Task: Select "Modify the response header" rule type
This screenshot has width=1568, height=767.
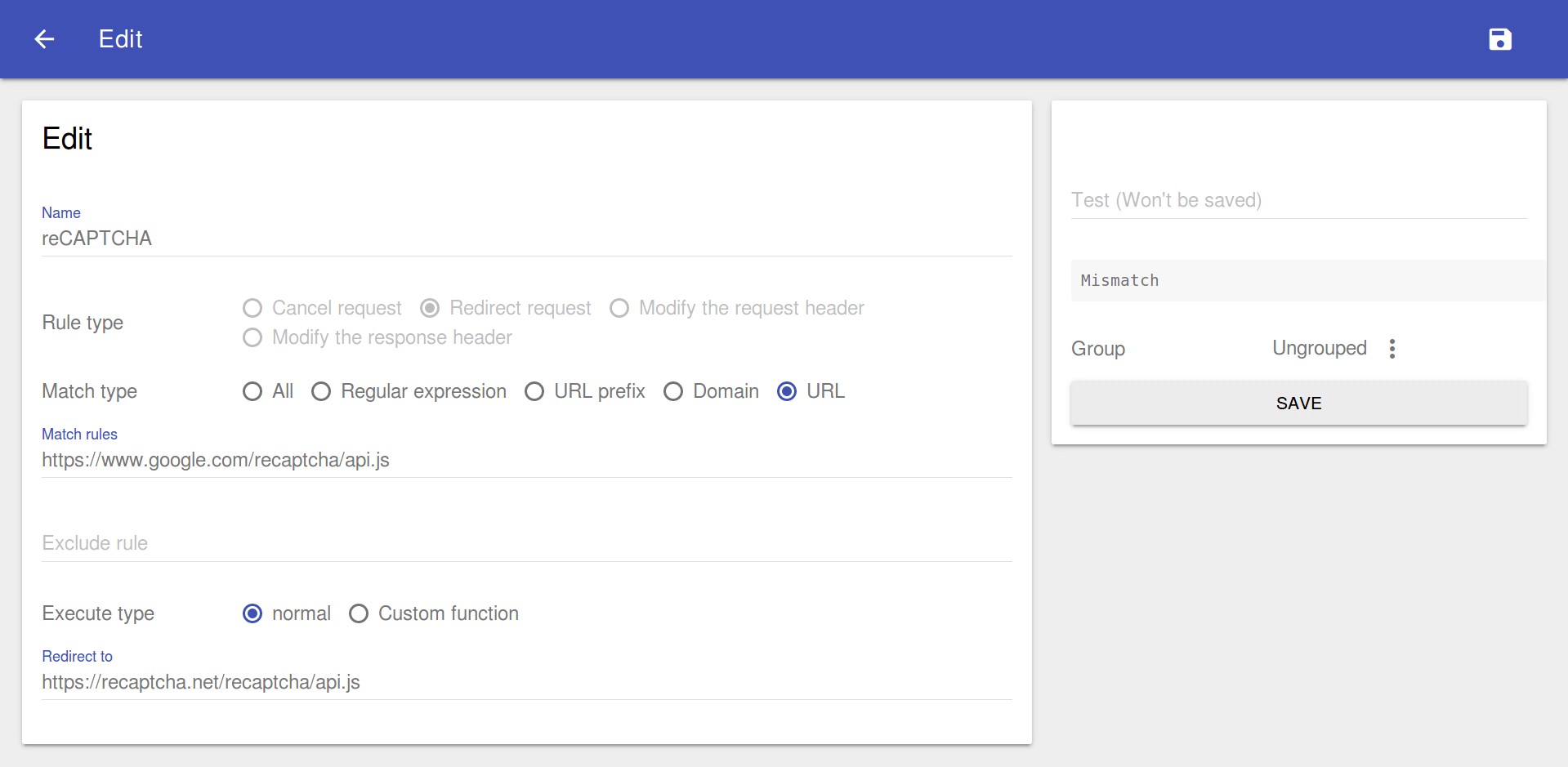Action: 252,337
